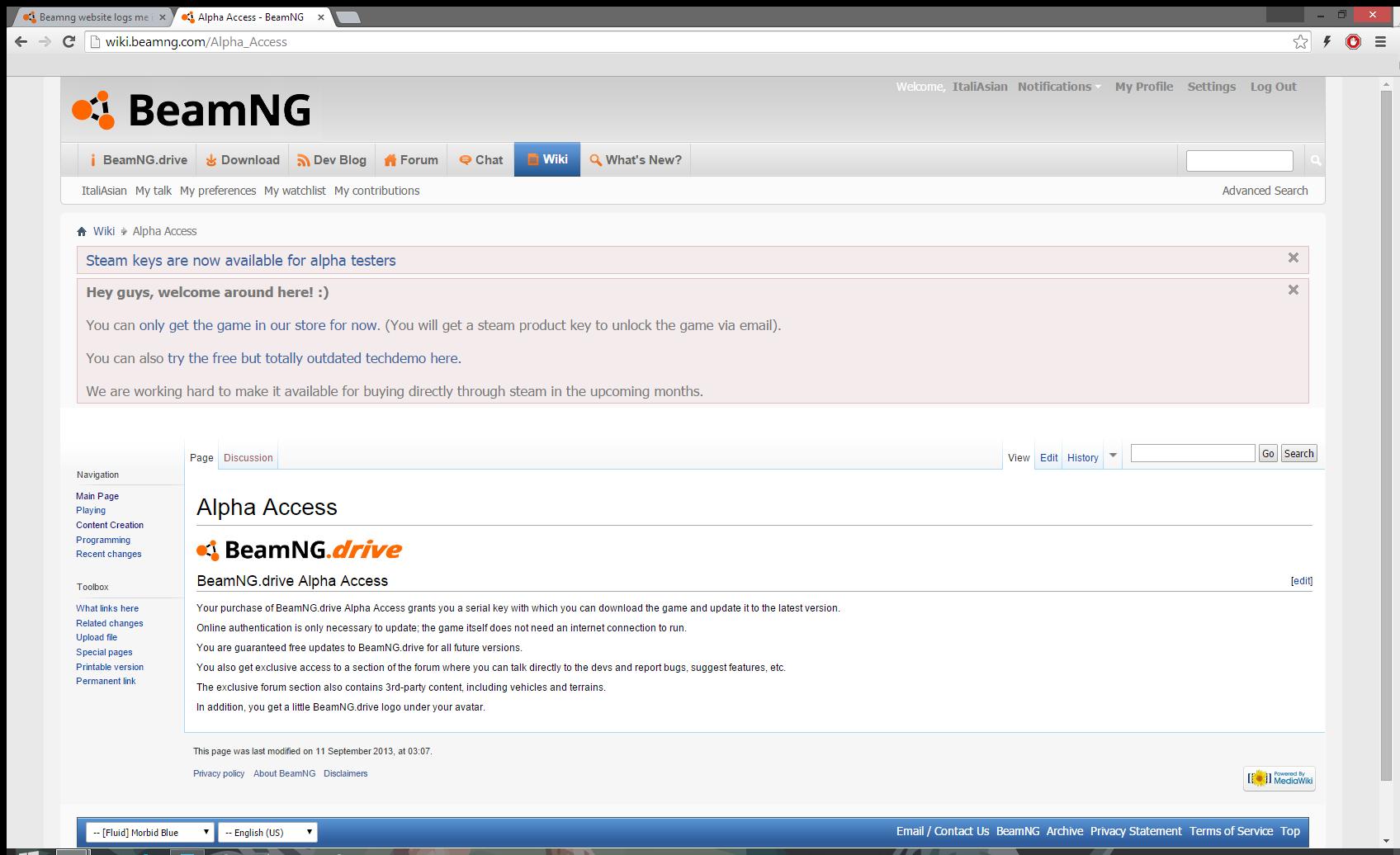This screenshot has width=1400, height=855.
Task: Open BeamNG.drive in the navigation bar
Action: (x=138, y=160)
